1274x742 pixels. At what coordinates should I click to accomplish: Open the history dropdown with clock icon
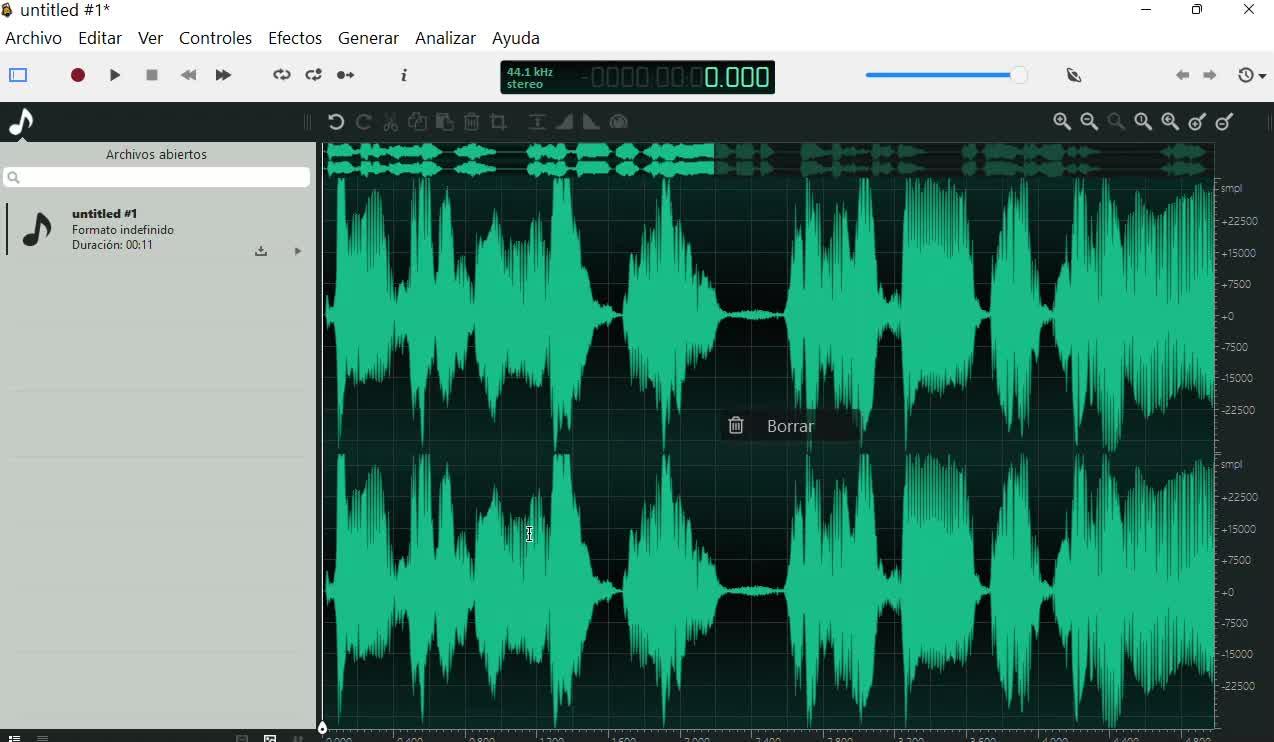pos(1251,76)
